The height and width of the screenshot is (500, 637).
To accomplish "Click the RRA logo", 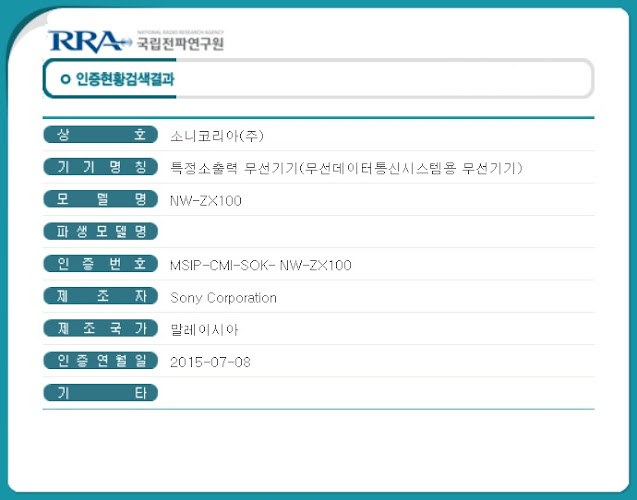I will click(90, 41).
